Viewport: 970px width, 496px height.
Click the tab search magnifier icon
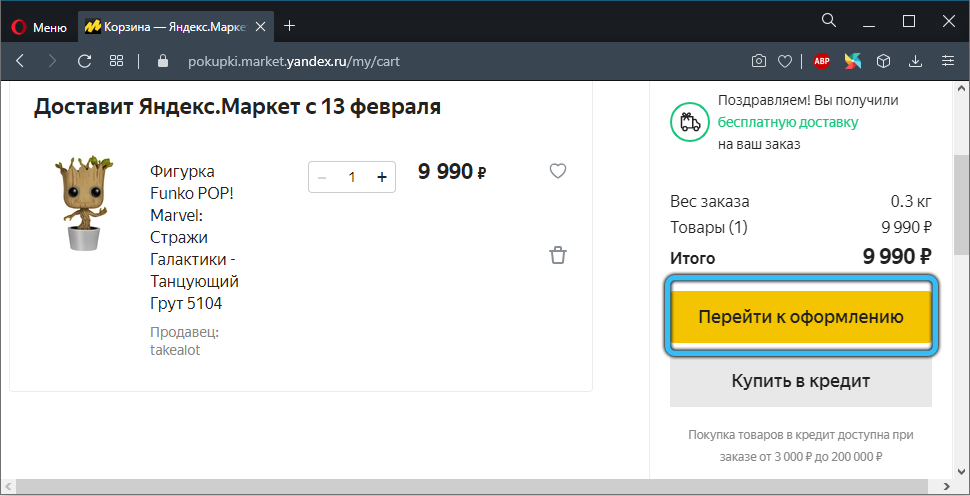click(828, 20)
